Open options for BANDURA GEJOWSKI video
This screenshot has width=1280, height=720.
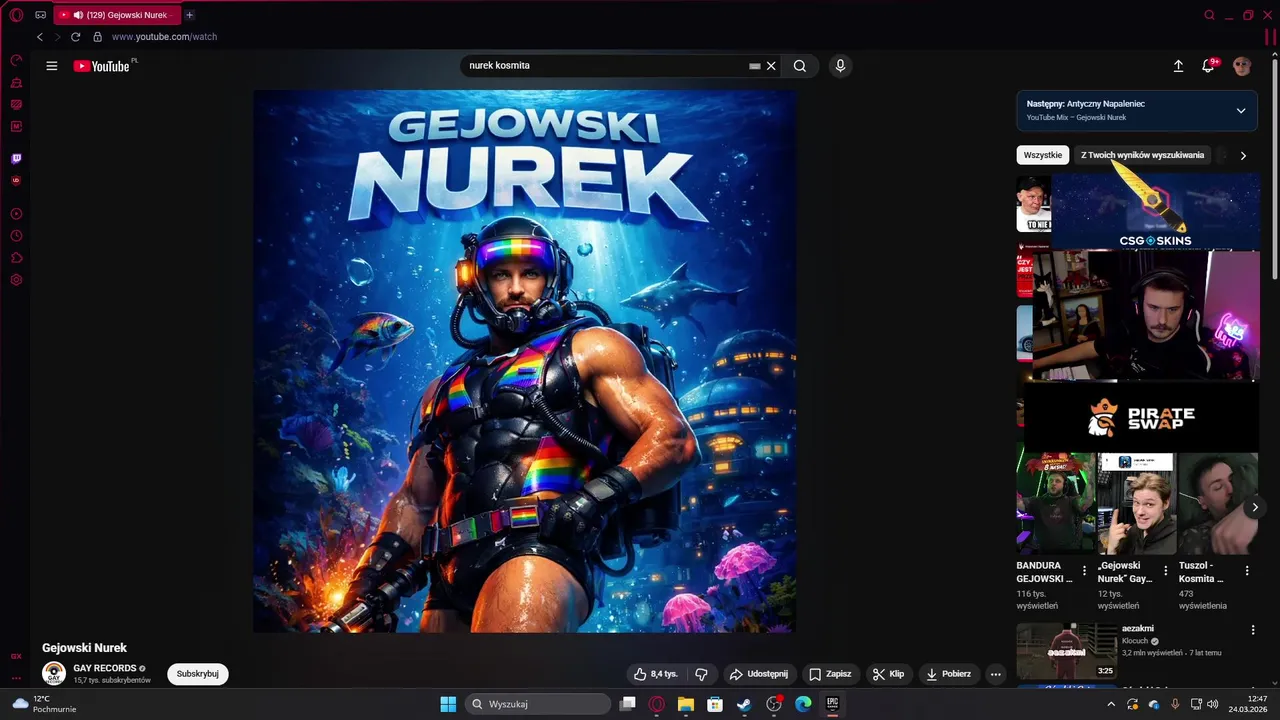point(1084,571)
